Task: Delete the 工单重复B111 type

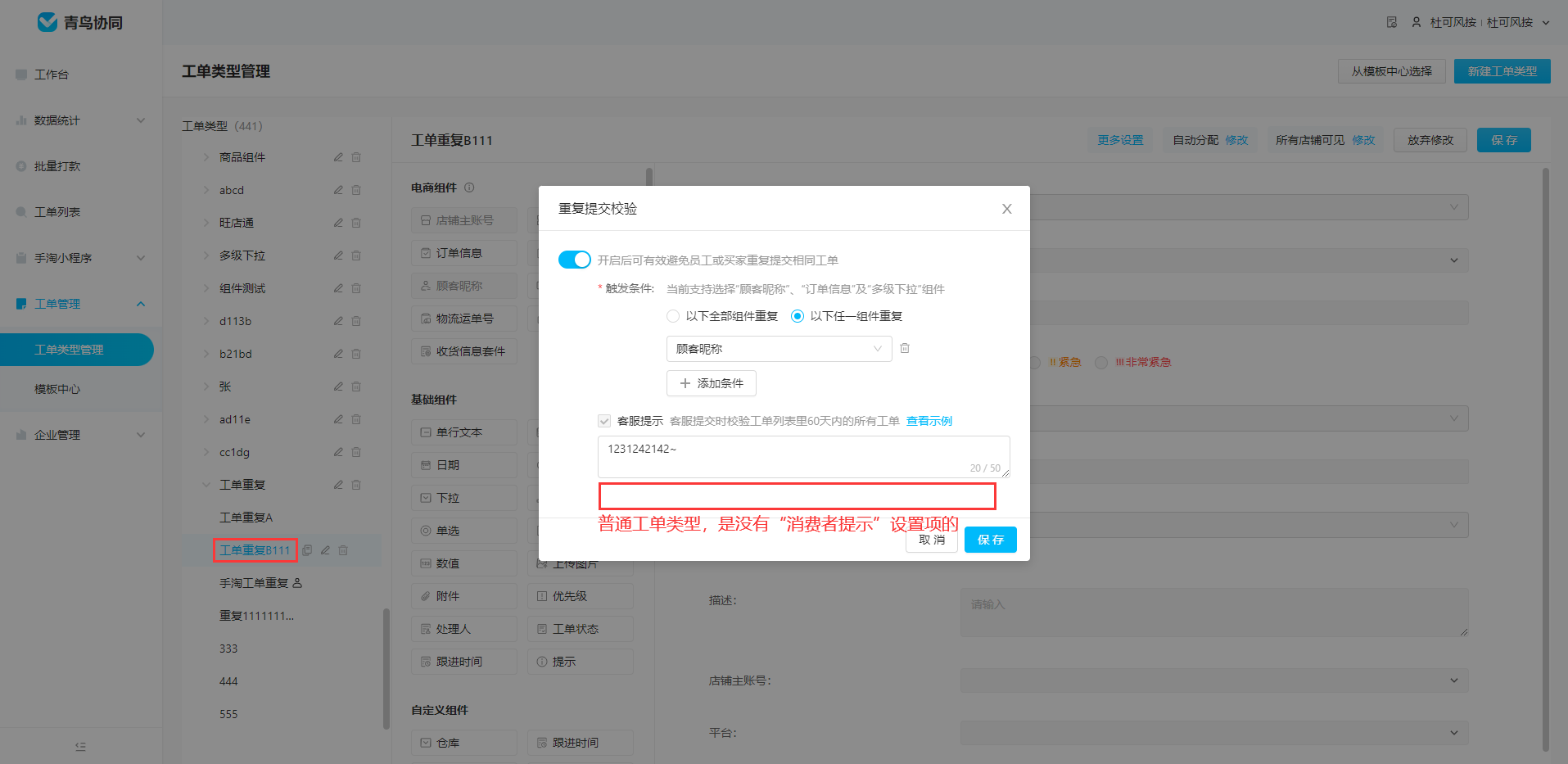Action: pyautogui.click(x=343, y=550)
